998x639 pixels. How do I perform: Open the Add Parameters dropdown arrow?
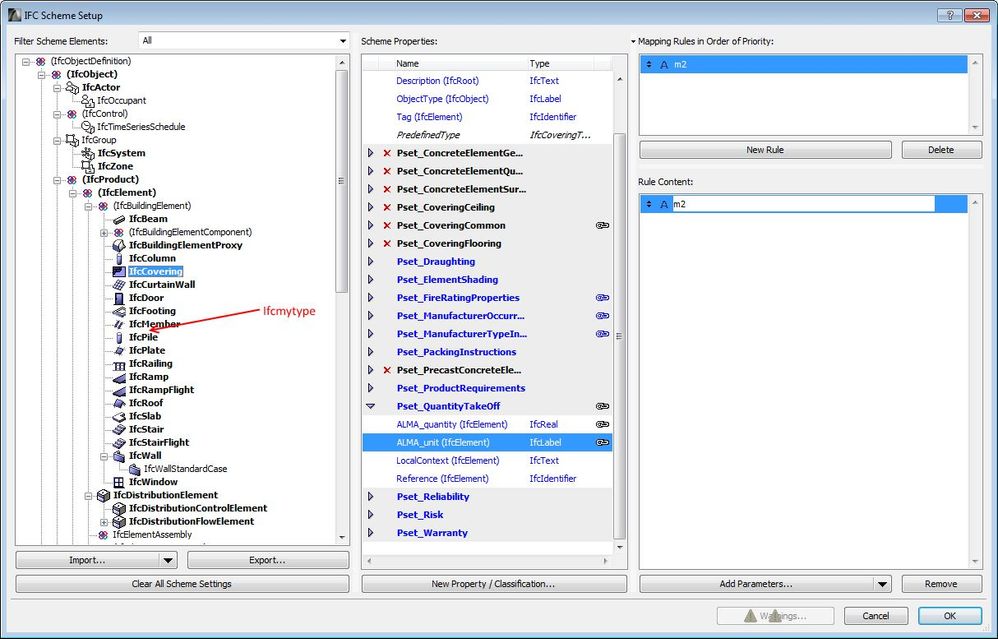(882, 584)
